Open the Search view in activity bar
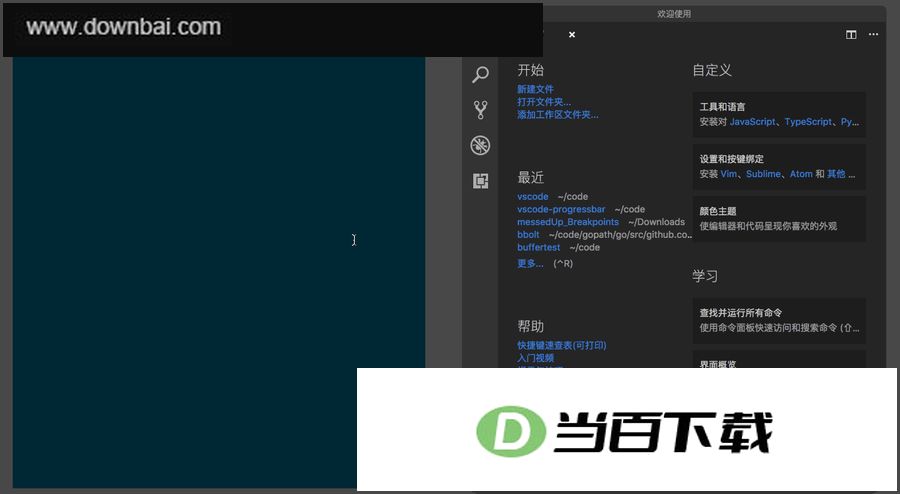Image resolution: width=900 pixels, height=494 pixels. point(480,74)
